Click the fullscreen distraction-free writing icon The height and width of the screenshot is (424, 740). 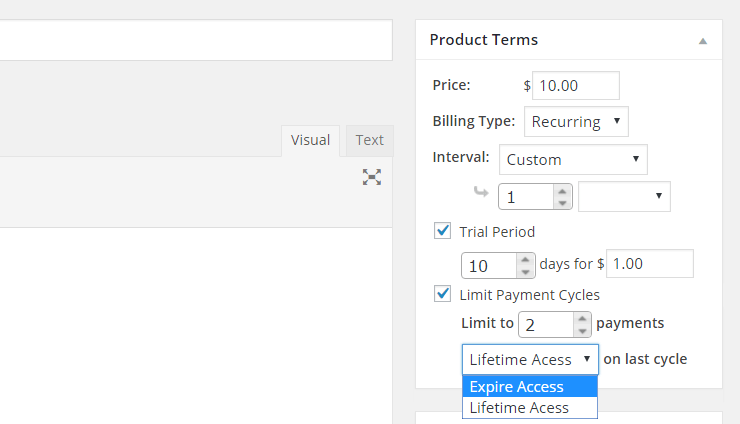pos(372,177)
